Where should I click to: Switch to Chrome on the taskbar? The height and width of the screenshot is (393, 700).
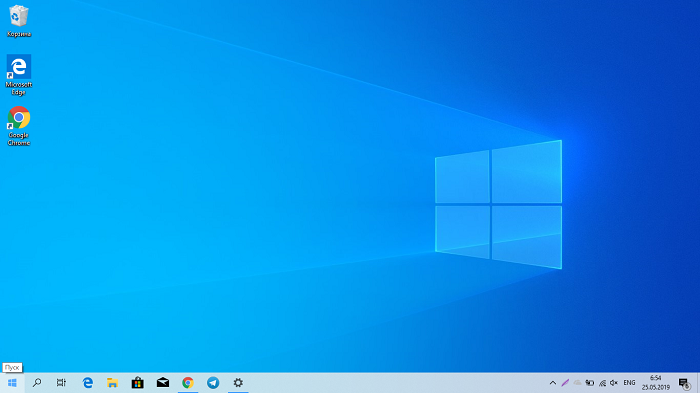click(188, 383)
